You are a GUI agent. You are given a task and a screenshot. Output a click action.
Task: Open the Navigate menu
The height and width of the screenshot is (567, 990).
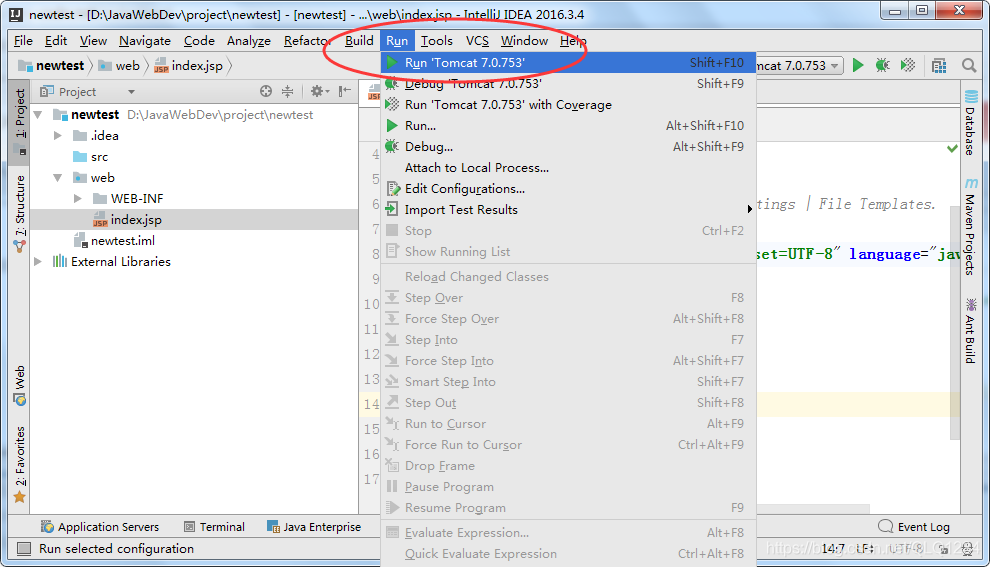pos(145,40)
